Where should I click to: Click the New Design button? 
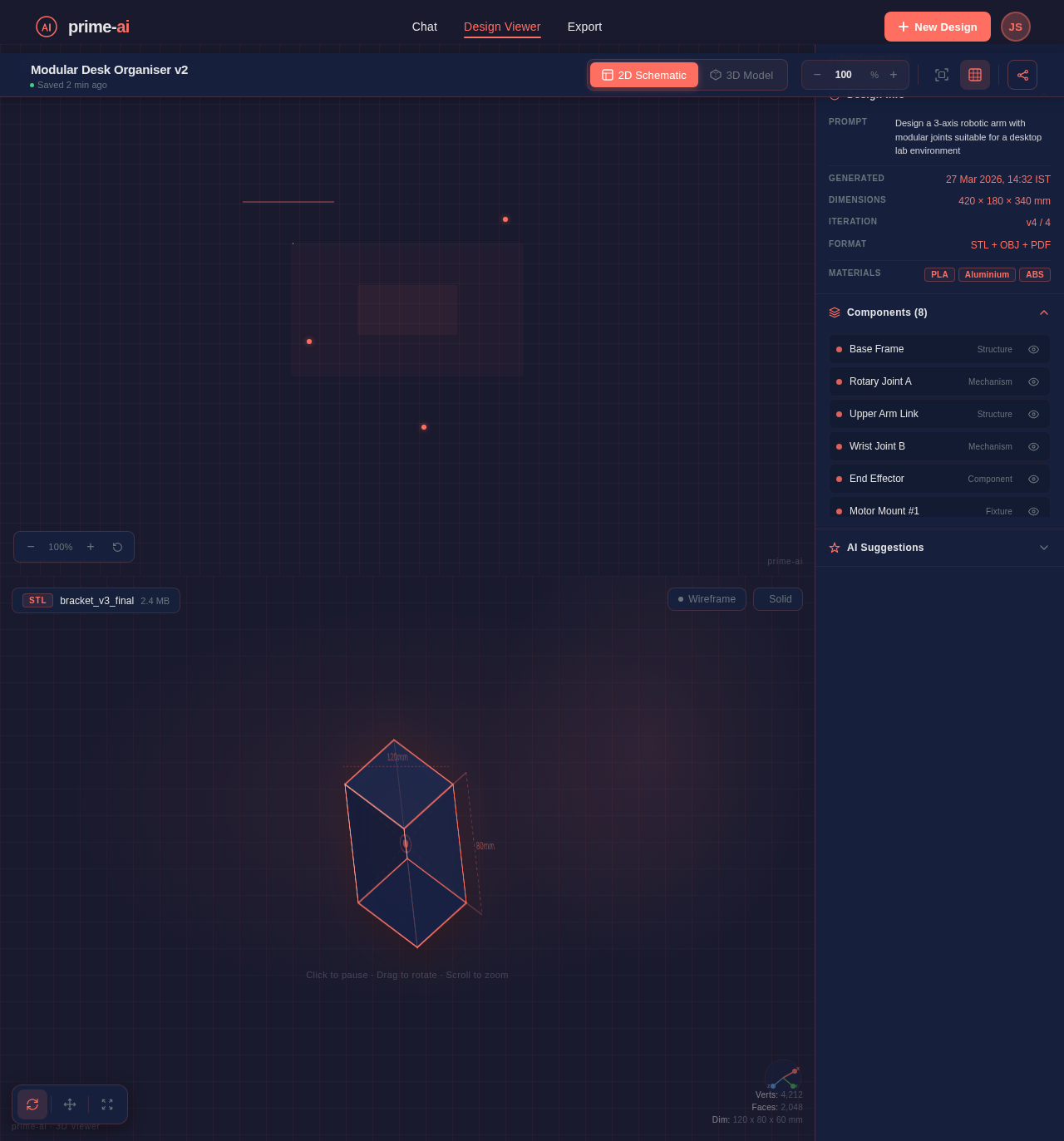click(937, 27)
